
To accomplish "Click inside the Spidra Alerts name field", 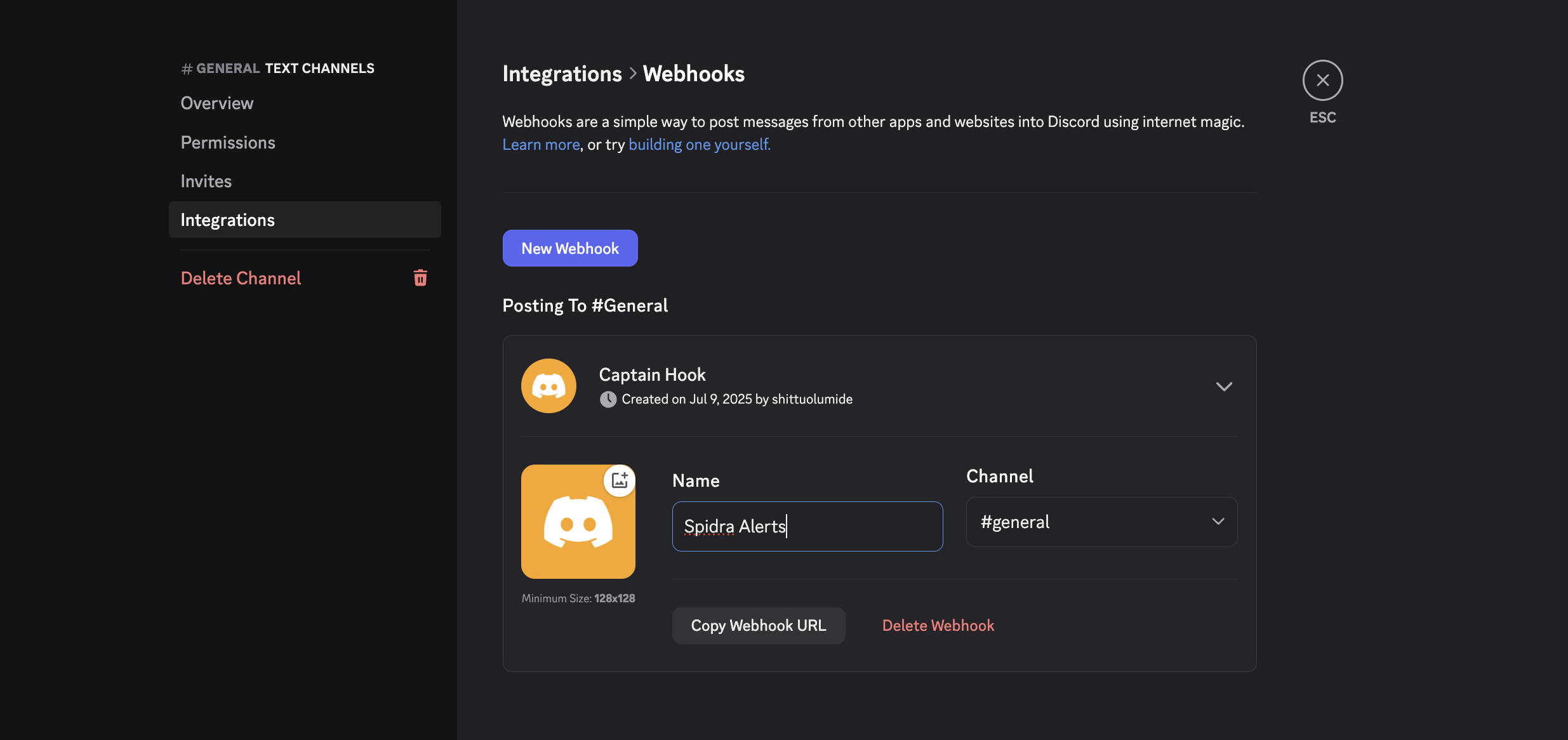I will coord(806,526).
